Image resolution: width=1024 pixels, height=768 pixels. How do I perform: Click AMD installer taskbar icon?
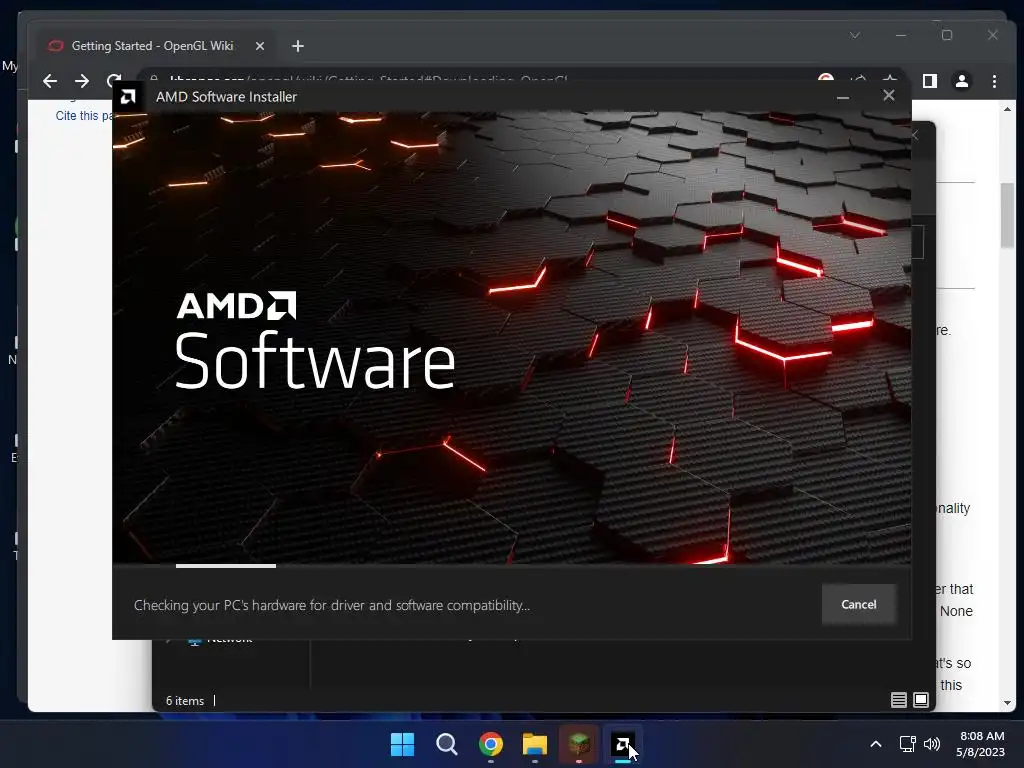coord(623,744)
